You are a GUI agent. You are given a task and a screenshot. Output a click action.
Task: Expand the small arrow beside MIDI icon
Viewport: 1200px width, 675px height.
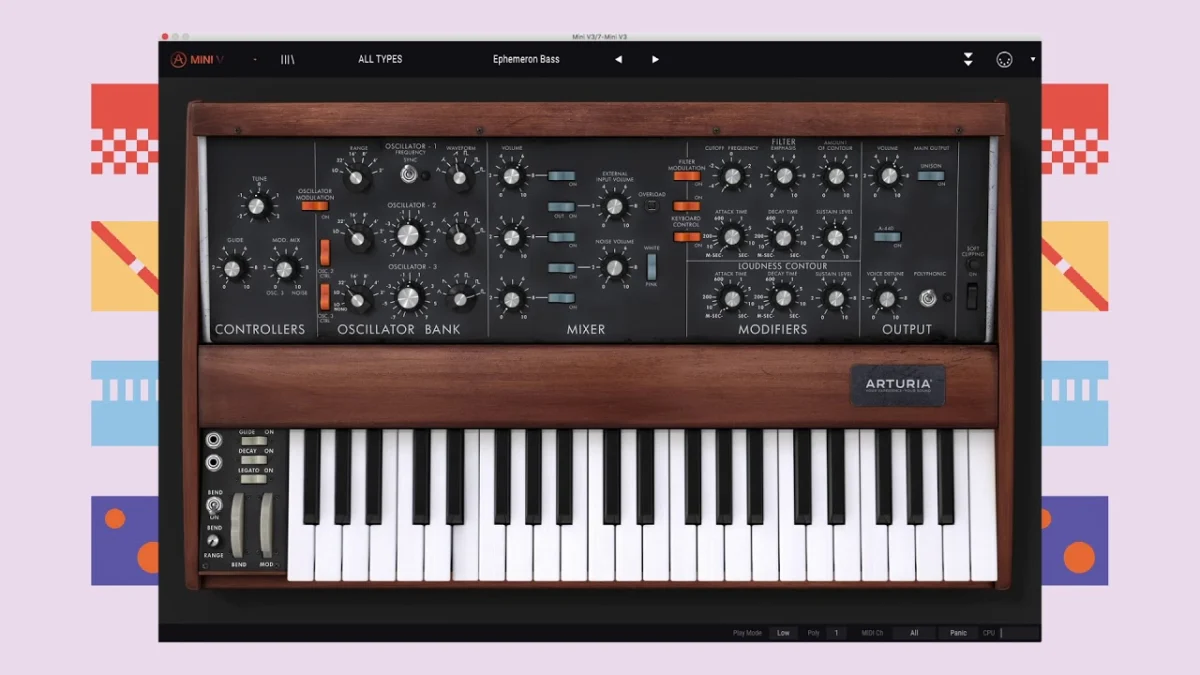click(x=1032, y=60)
